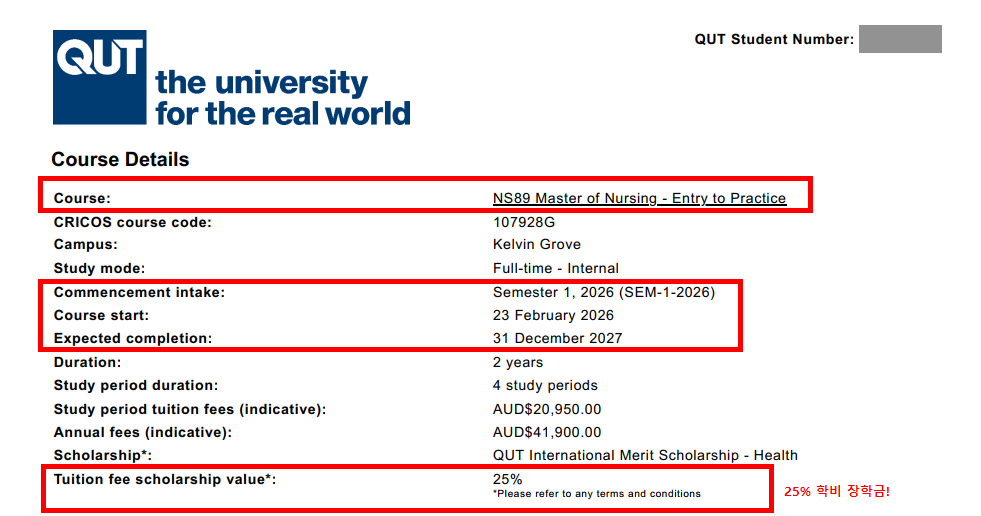Image resolution: width=981 pixels, height=516 pixels.
Task: Click the AUD$41,900.00 annual fees amount
Action: [x=547, y=432]
